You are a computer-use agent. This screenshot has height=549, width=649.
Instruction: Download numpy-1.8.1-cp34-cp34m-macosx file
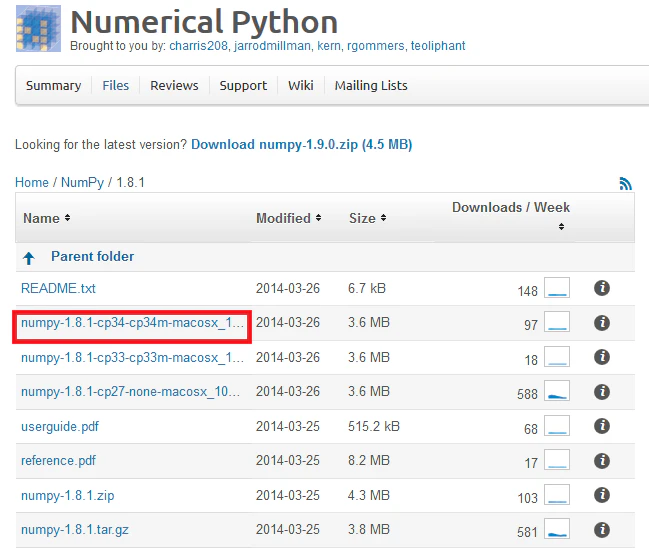click(132, 323)
